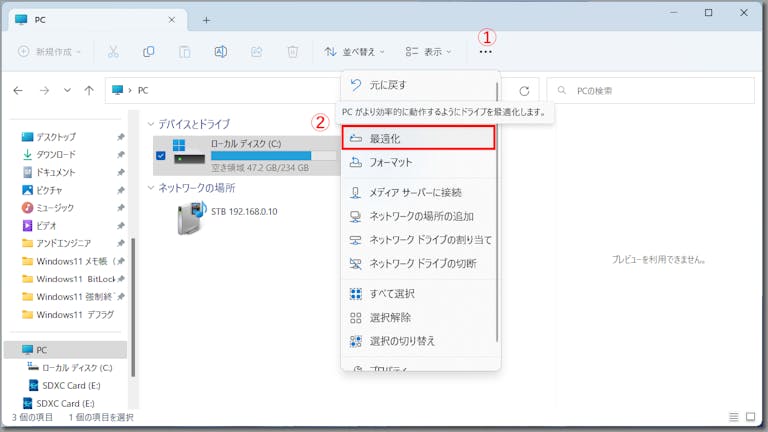Refresh the PC view

(524, 91)
